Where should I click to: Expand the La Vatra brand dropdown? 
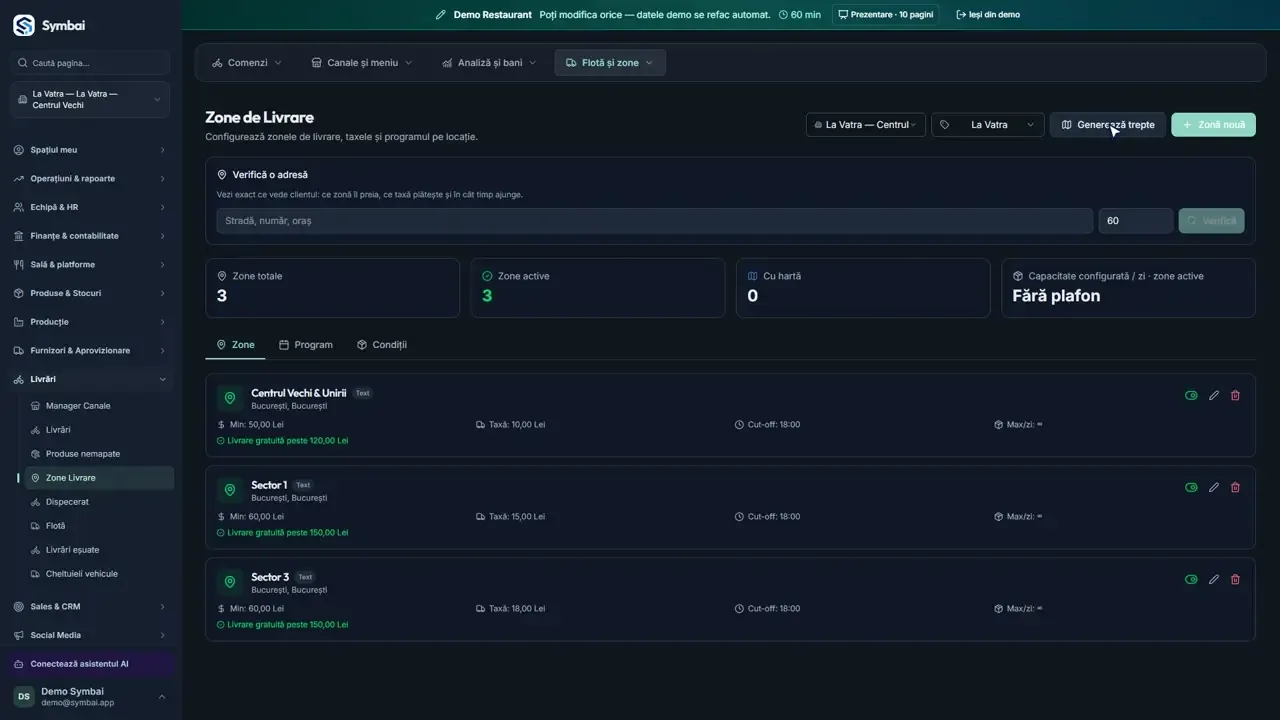(x=988, y=125)
